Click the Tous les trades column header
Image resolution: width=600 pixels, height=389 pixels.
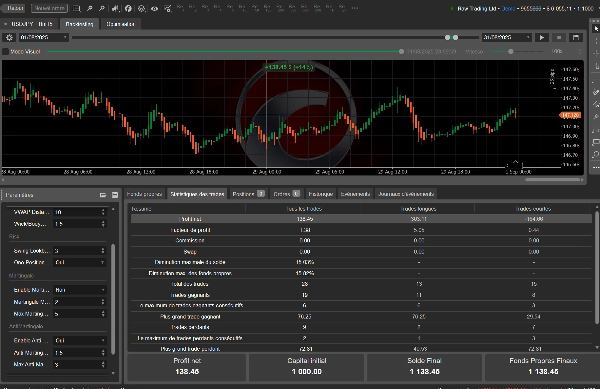click(304, 209)
